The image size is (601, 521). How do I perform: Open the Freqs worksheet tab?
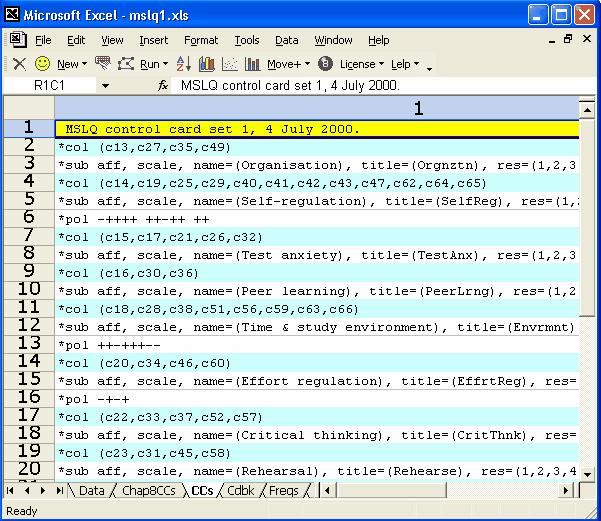click(283, 491)
